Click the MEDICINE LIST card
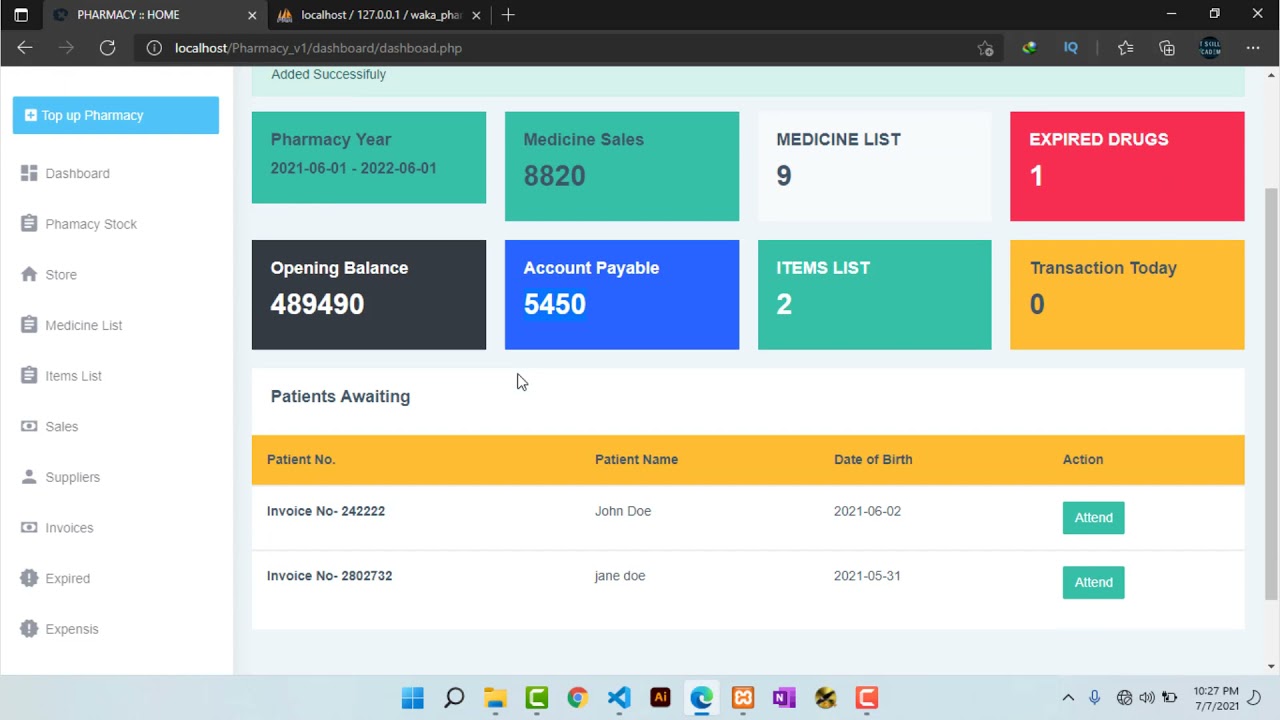 874,166
